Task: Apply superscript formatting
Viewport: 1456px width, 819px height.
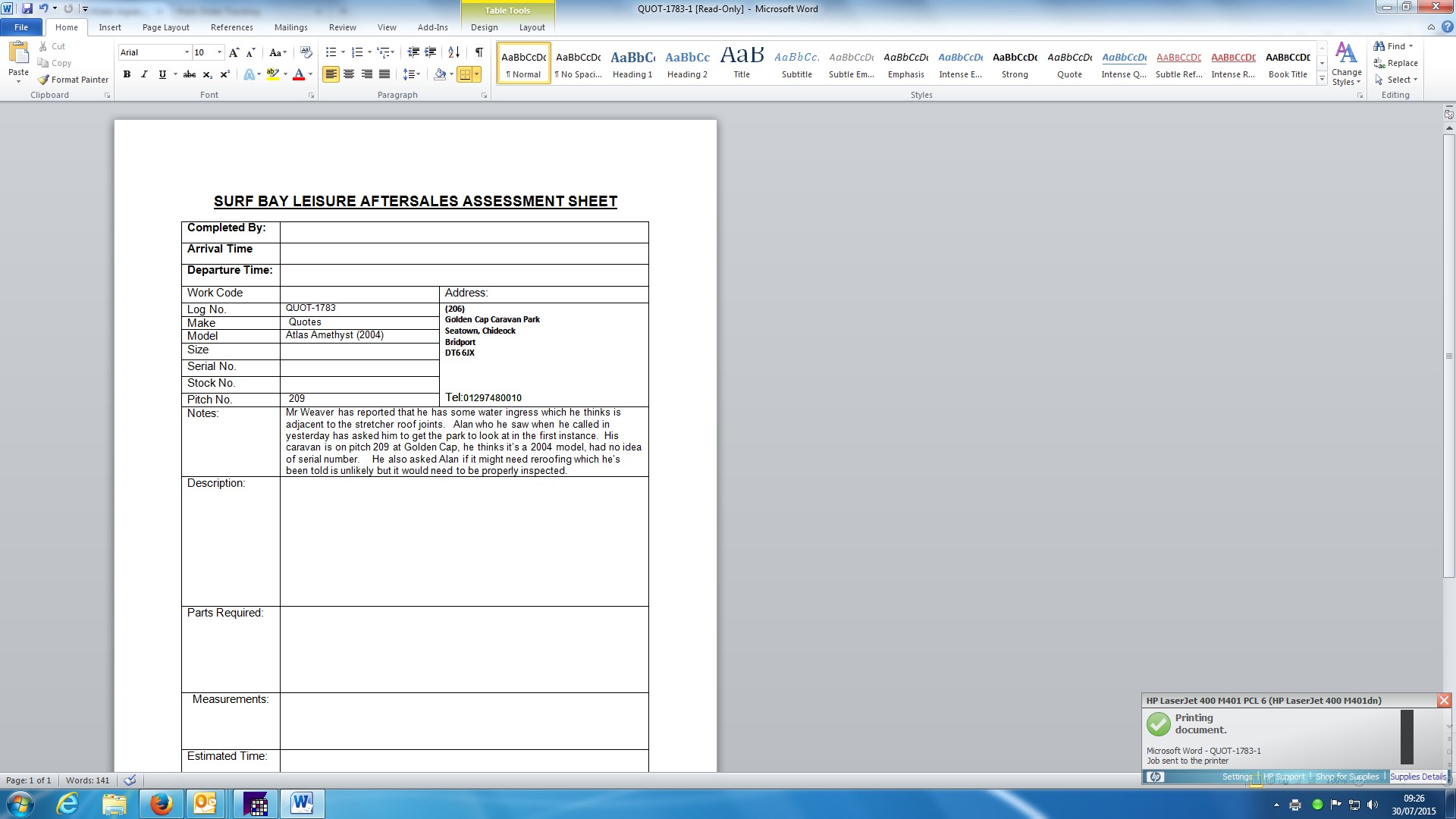Action: [225, 74]
